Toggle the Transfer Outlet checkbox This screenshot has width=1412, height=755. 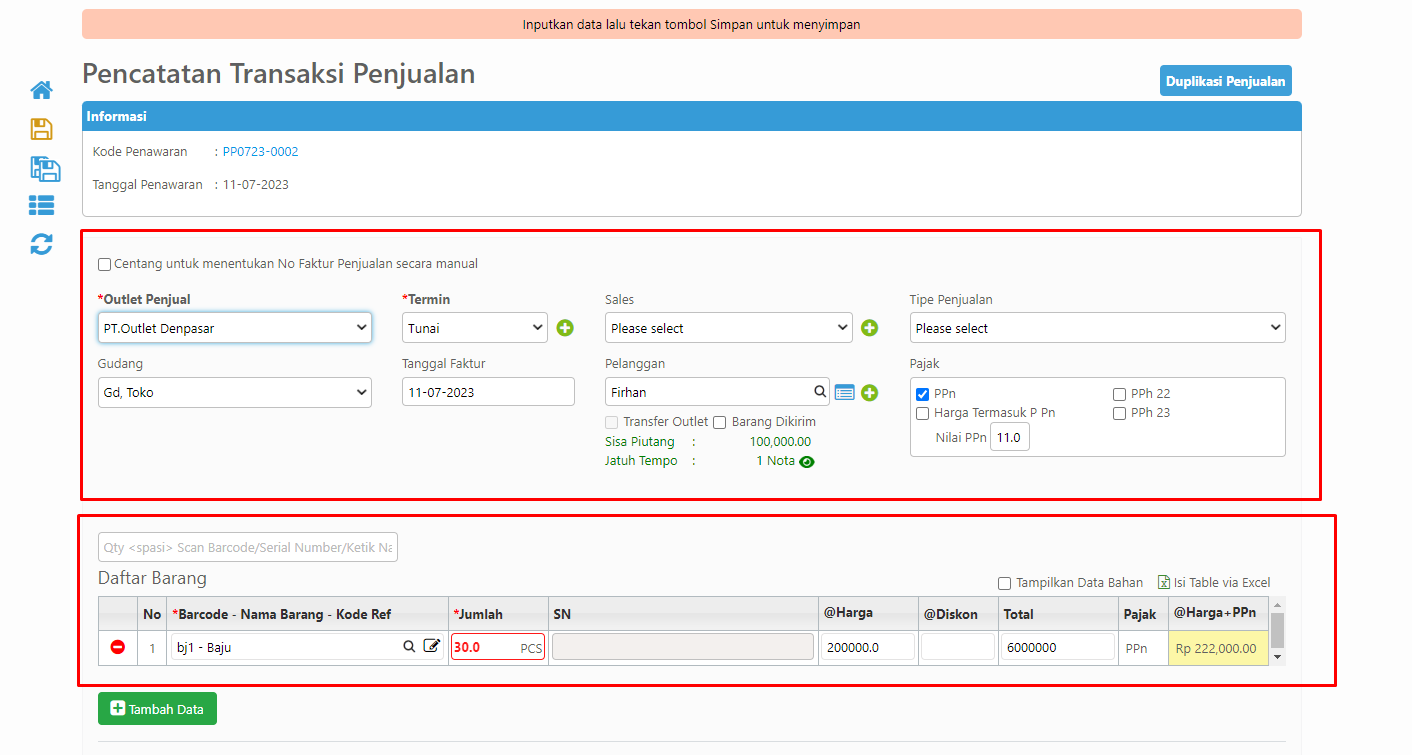(x=611, y=423)
